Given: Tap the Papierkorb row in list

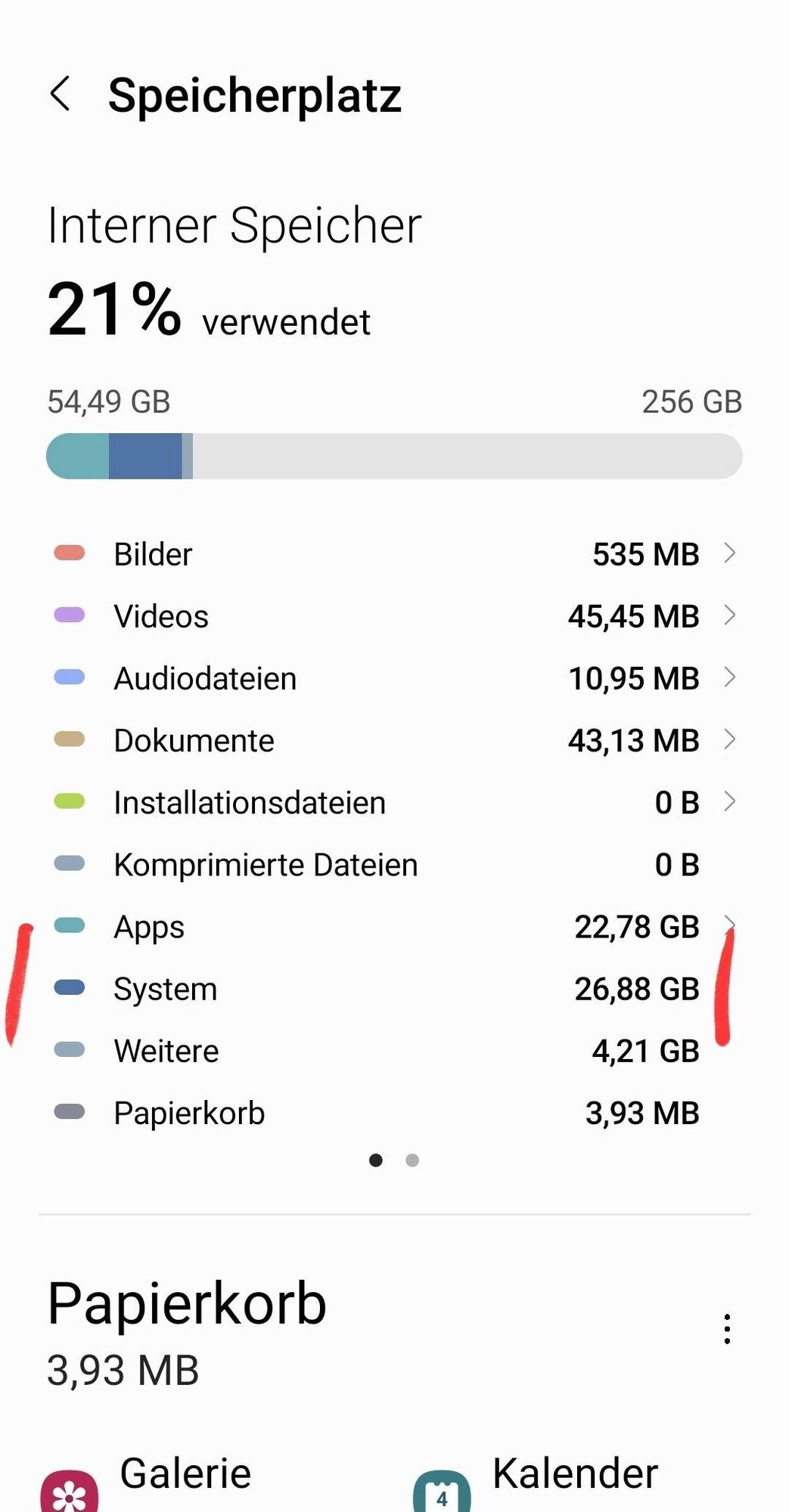Looking at the screenshot, I should click(393, 1113).
